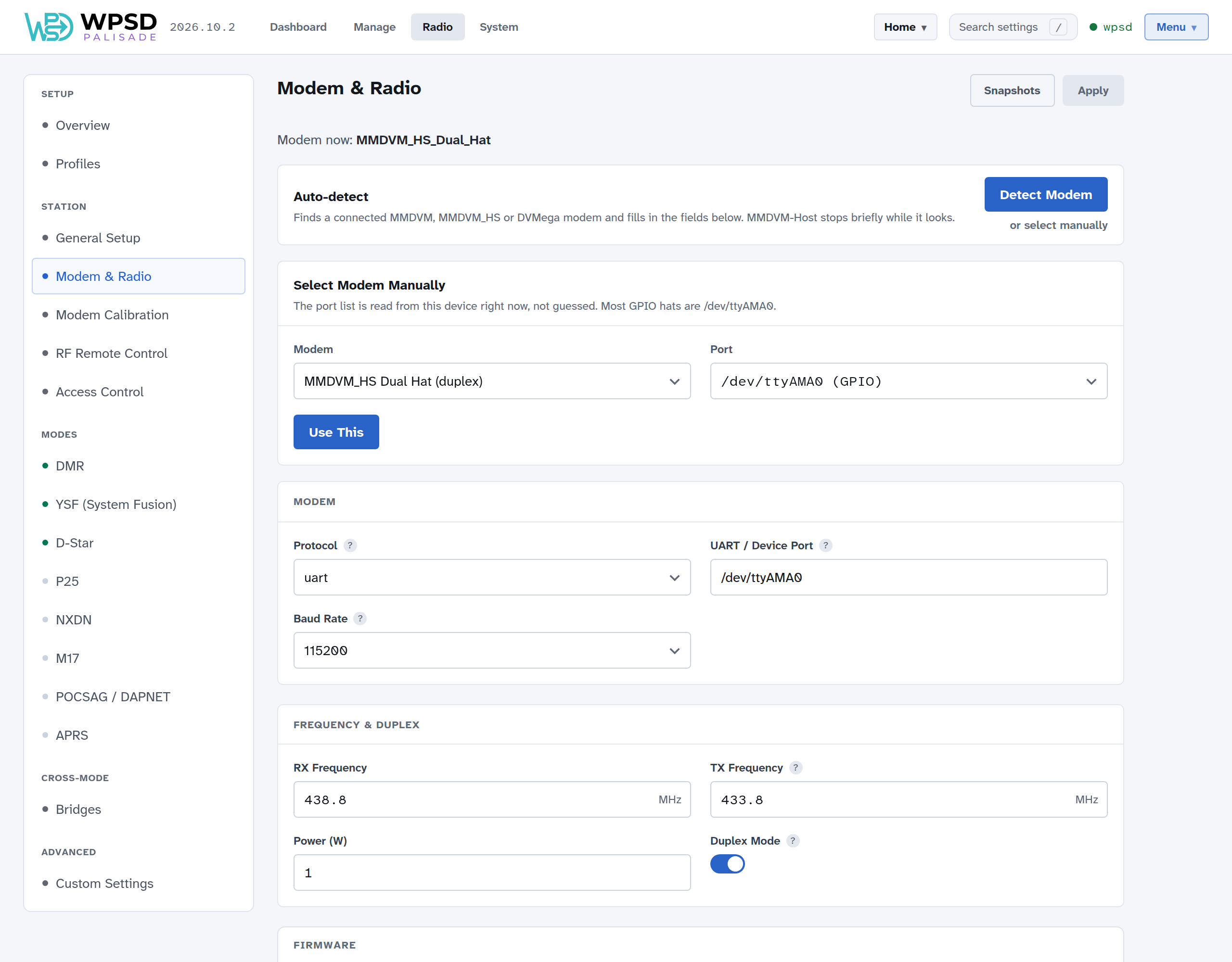Open Access Control settings
The width and height of the screenshot is (1232, 962).
(139, 392)
